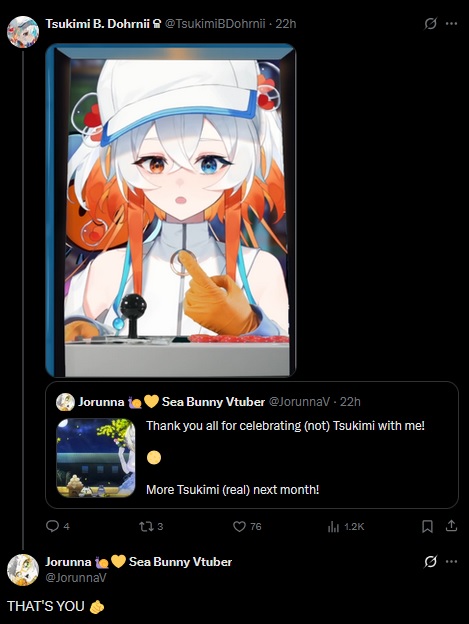Share Tsukimi's tweet via share icon
The image size is (469, 624).
click(x=451, y=526)
